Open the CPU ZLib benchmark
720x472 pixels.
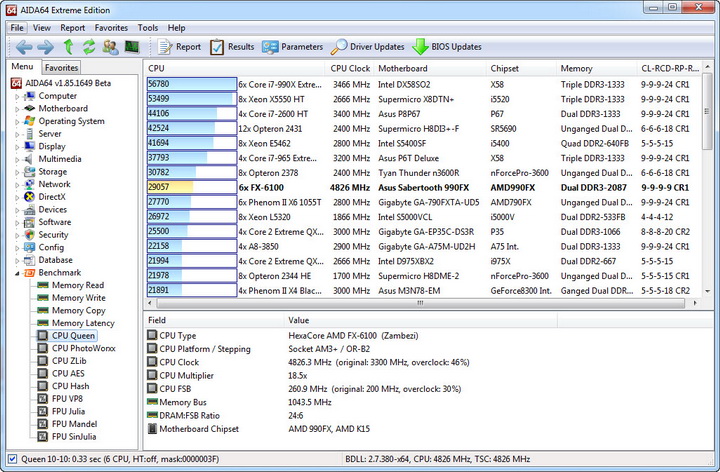[69, 361]
